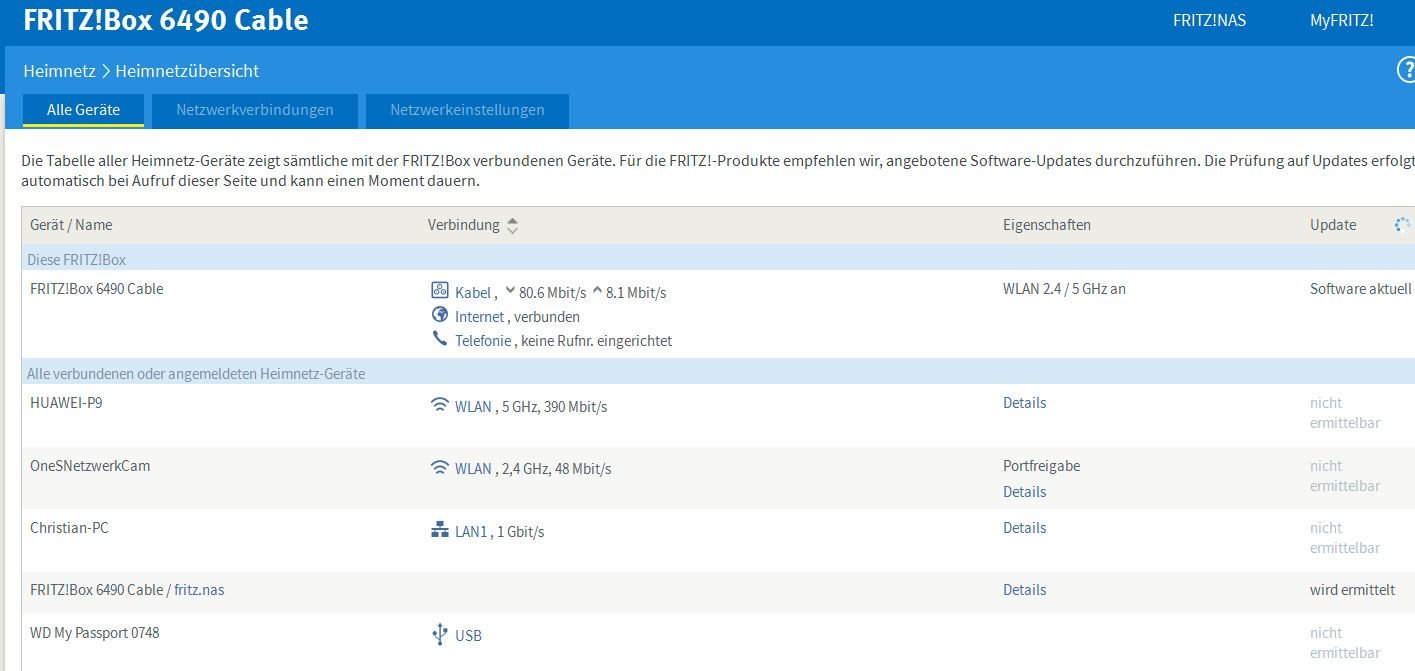The width and height of the screenshot is (1415, 671).
Task: Open the Netzwerkeinstellungen tab
Action: (467, 110)
